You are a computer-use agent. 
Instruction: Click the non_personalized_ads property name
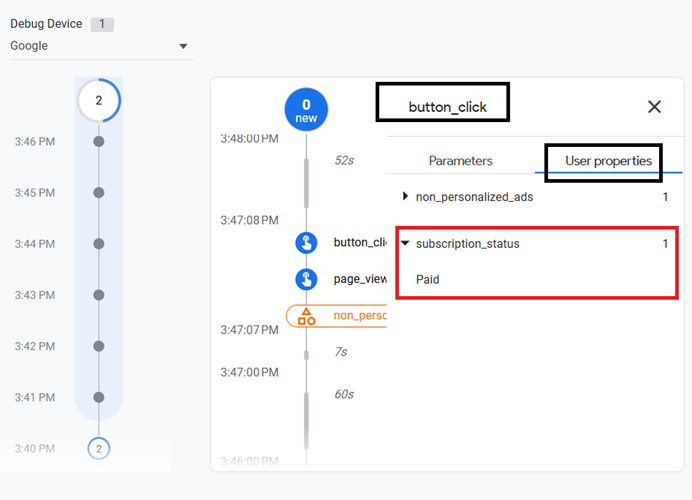click(474, 197)
